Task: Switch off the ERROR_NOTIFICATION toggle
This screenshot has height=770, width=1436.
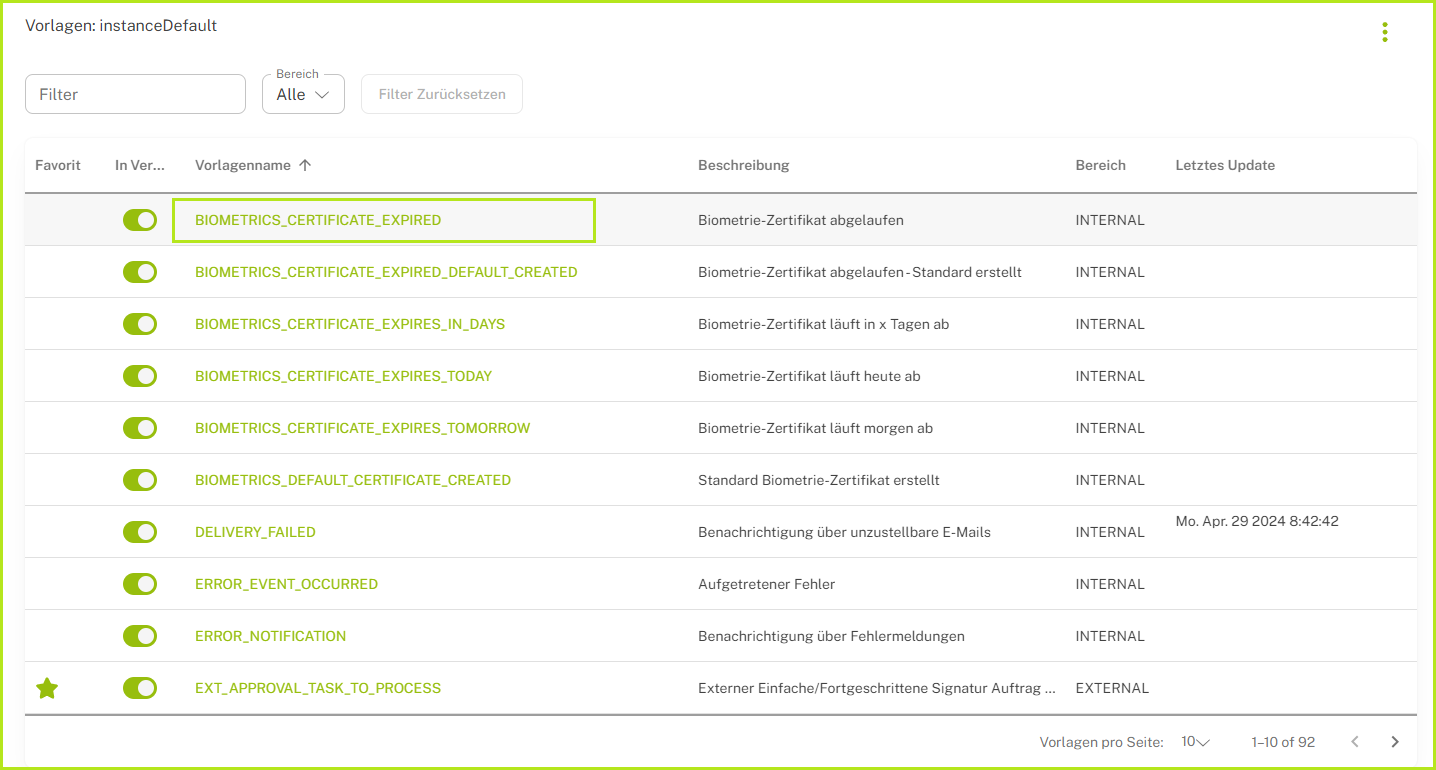Action: point(140,636)
